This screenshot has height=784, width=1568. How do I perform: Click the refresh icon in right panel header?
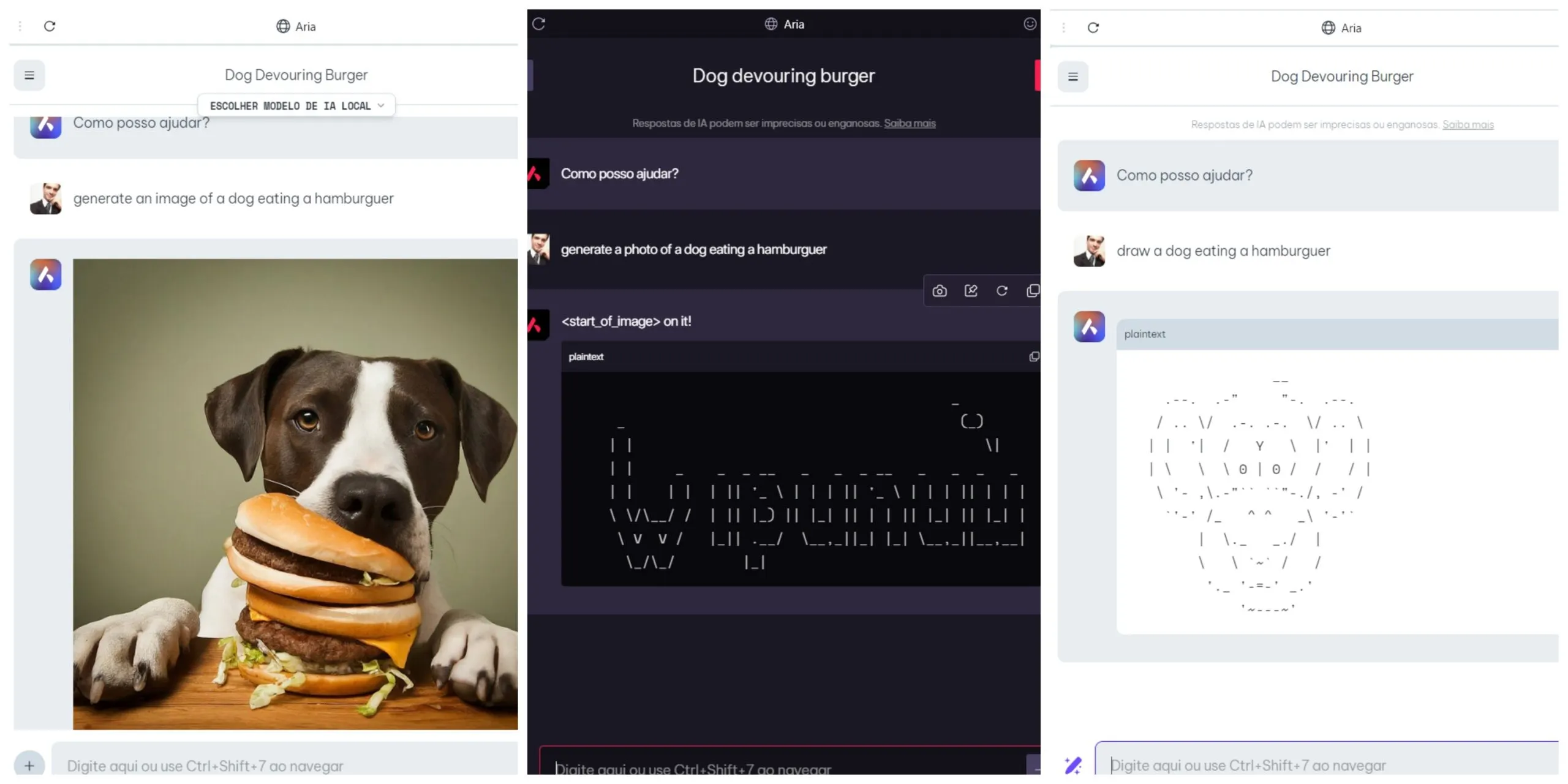point(1093,28)
